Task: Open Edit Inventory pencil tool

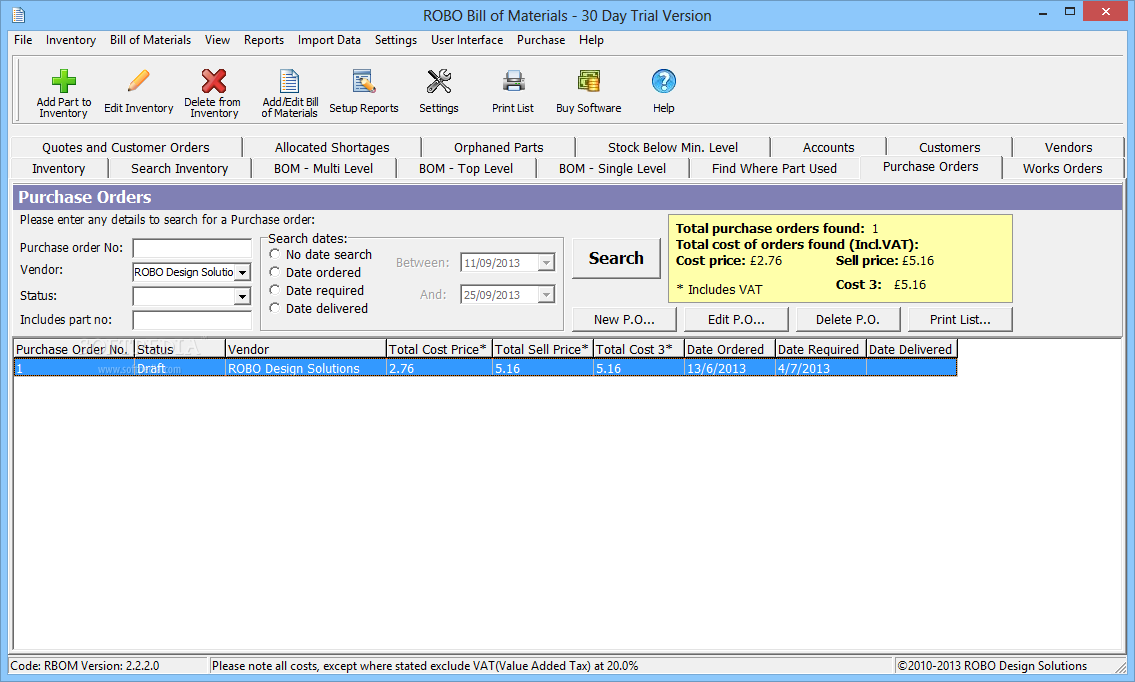Action: pos(138,80)
